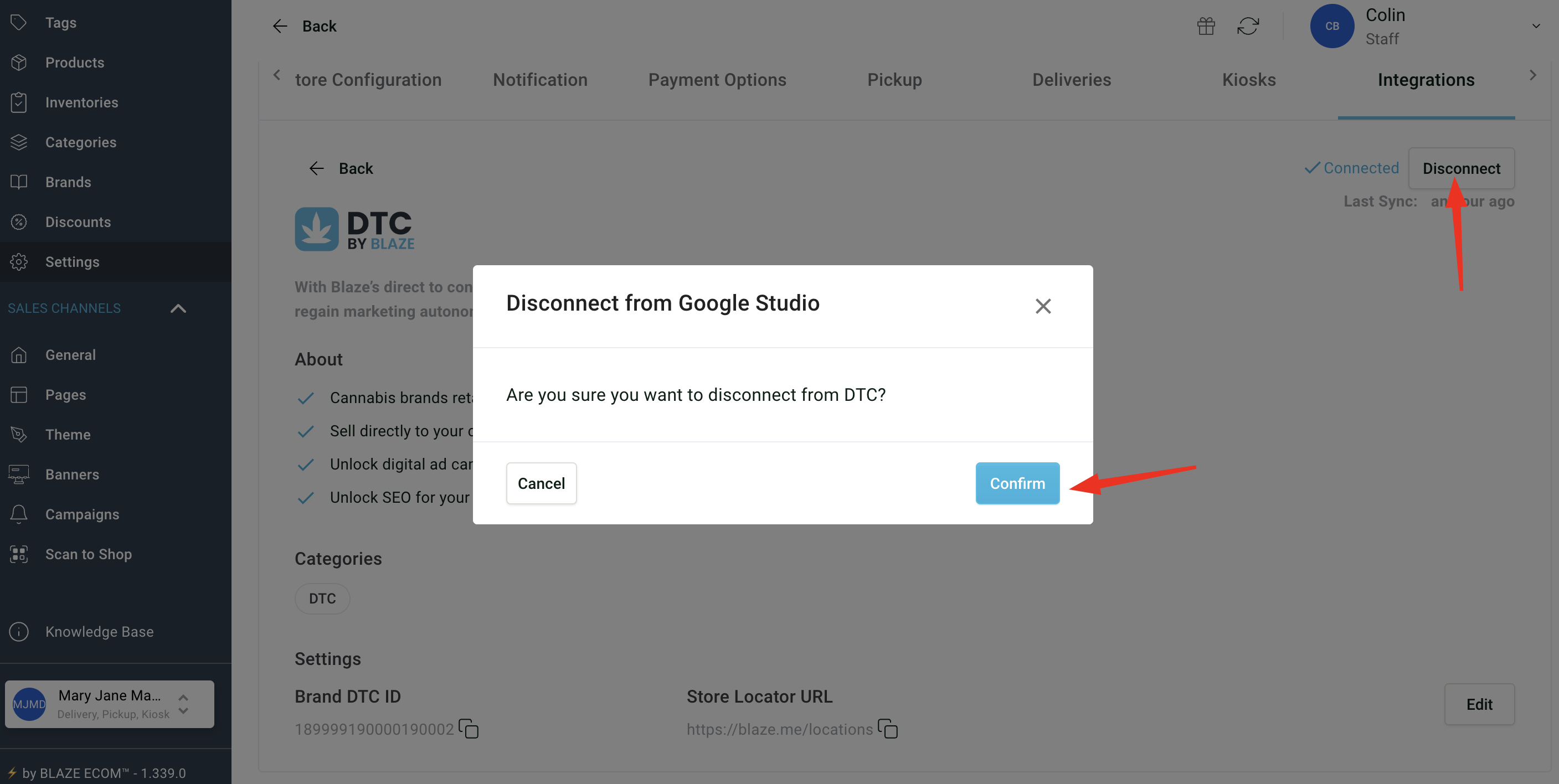Click the Knowledge Base info icon
Screen dimensions: 1559x784
(19, 632)
